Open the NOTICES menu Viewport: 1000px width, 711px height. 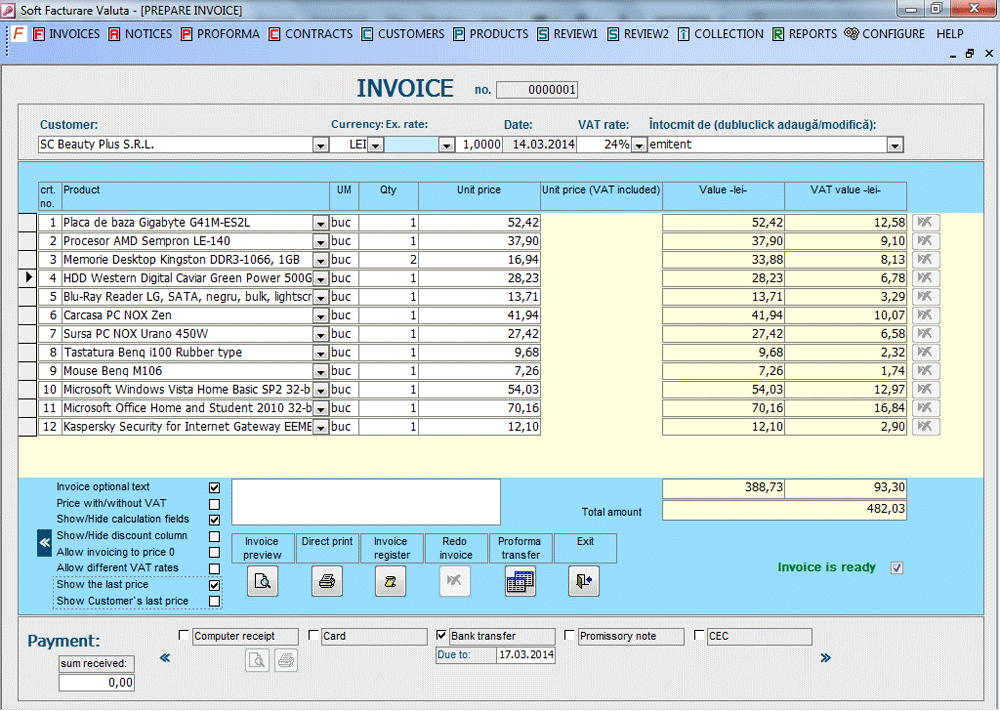pos(140,34)
